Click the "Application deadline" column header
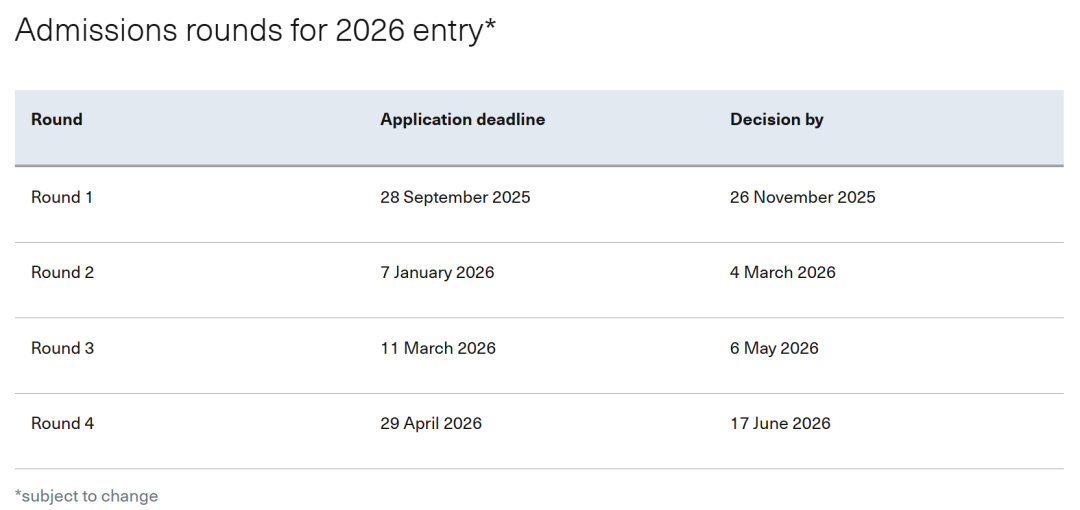 coord(462,120)
